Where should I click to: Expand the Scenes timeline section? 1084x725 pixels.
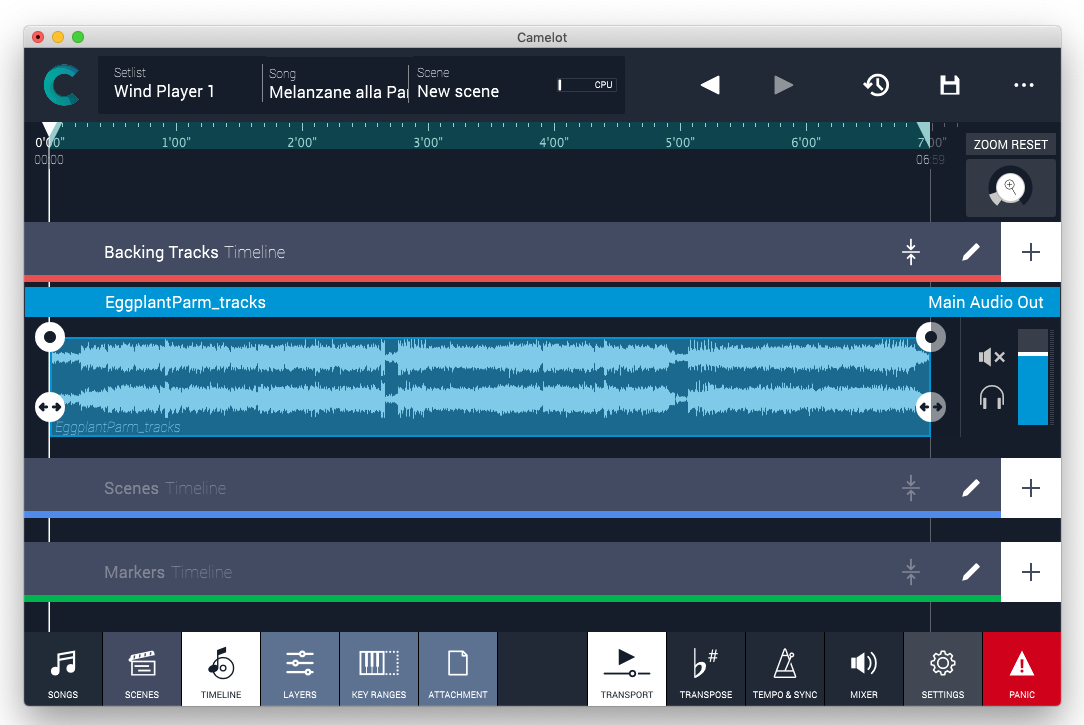pyautogui.click(x=910, y=488)
